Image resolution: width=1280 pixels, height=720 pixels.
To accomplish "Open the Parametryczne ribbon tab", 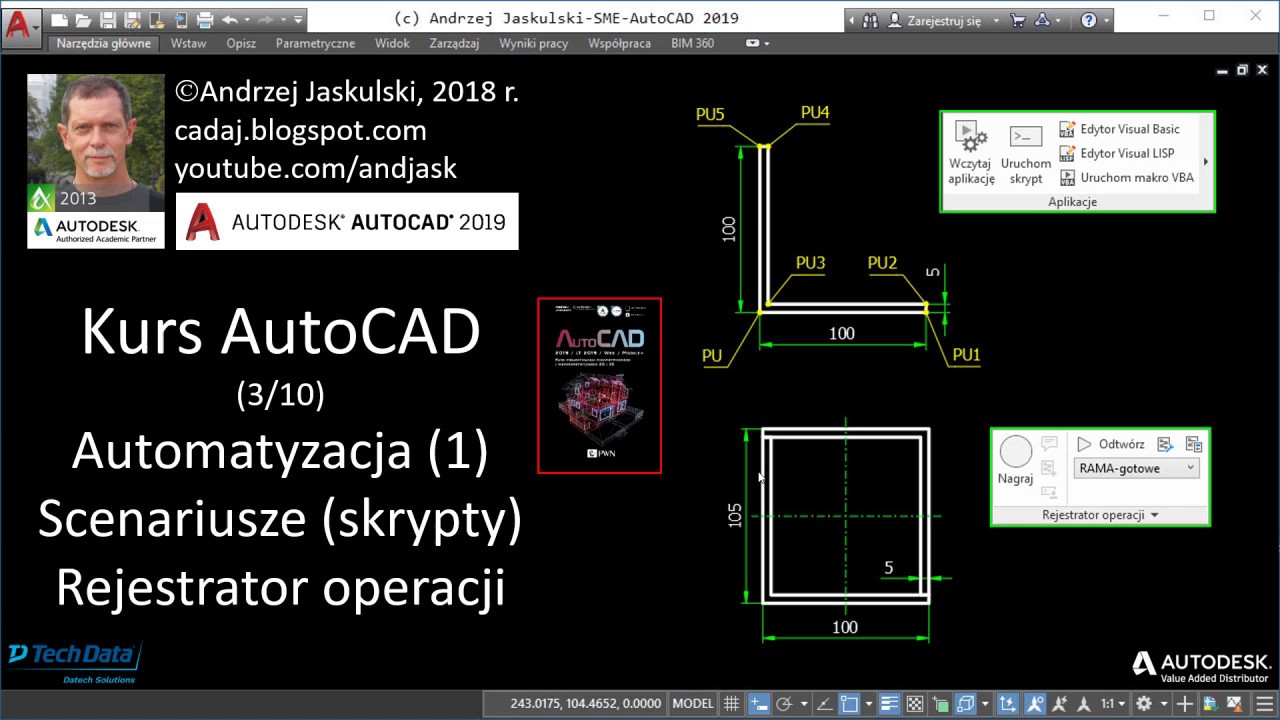I will [x=315, y=44].
